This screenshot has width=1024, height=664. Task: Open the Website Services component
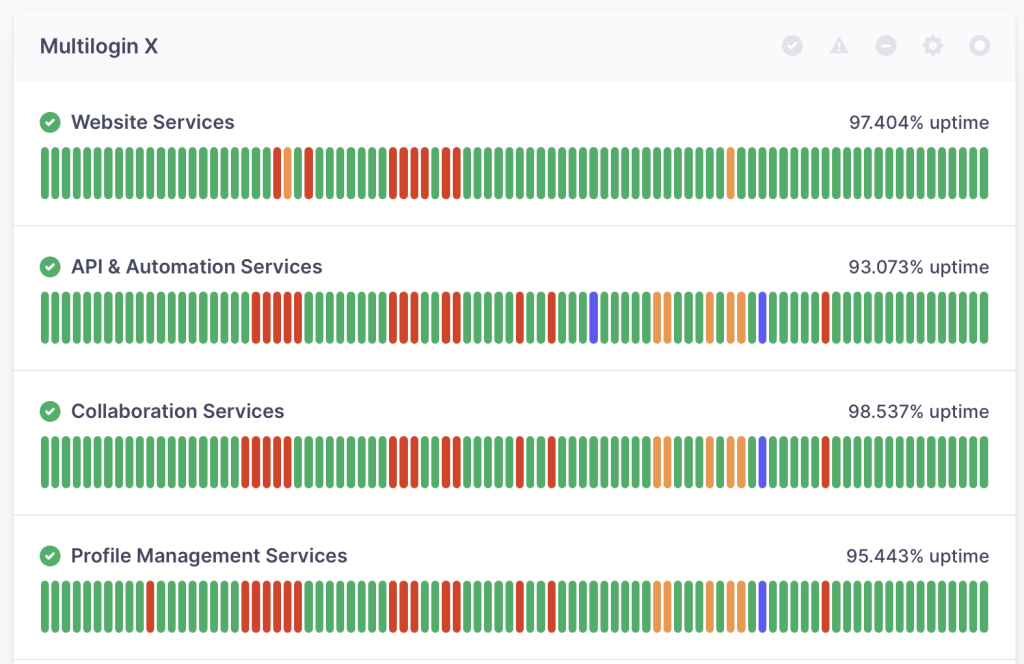152,122
